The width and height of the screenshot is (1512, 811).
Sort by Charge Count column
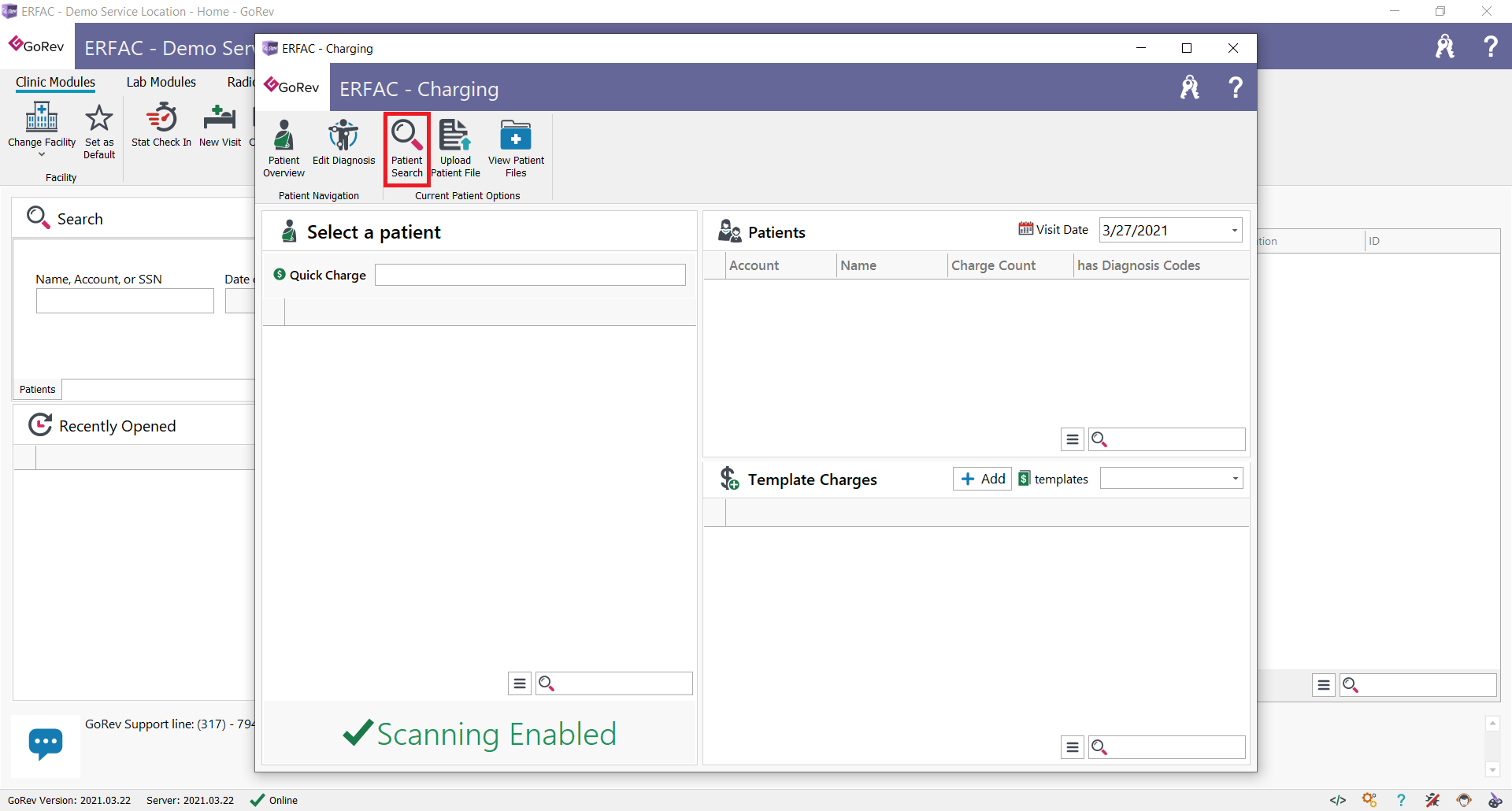click(x=1010, y=265)
